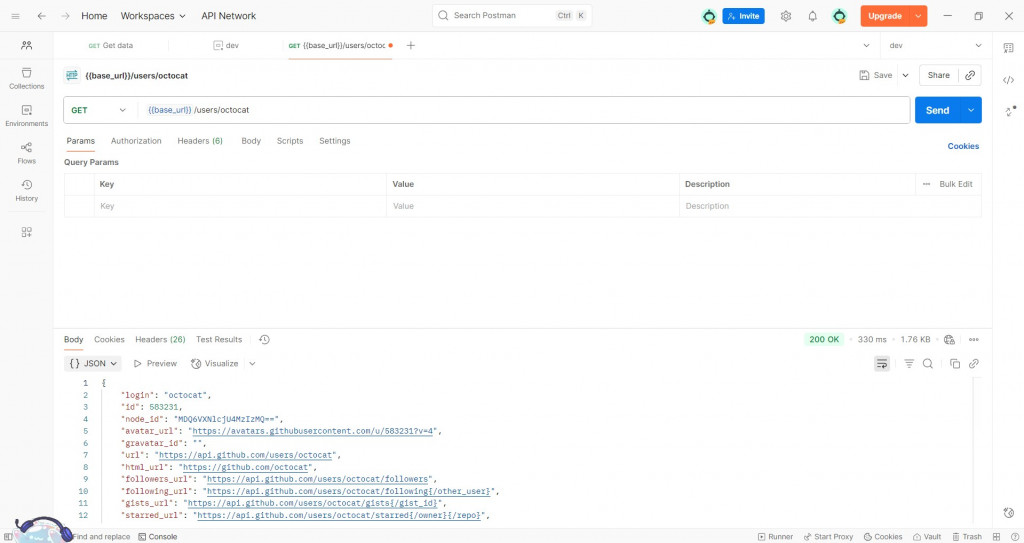Change the JSON response format dropdown
The width and height of the screenshot is (1024, 543).
click(93, 363)
